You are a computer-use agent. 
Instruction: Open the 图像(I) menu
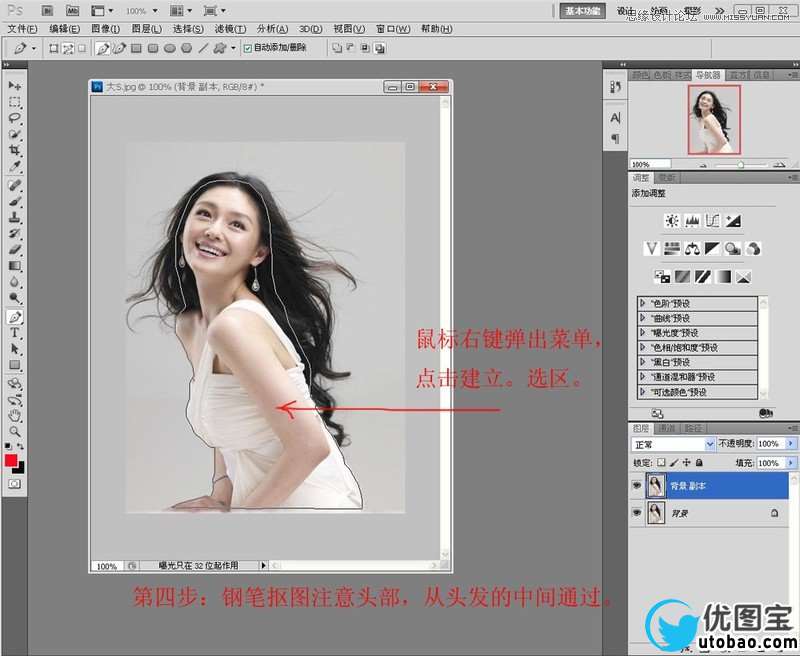pyautogui.click(x=106, y=29)
